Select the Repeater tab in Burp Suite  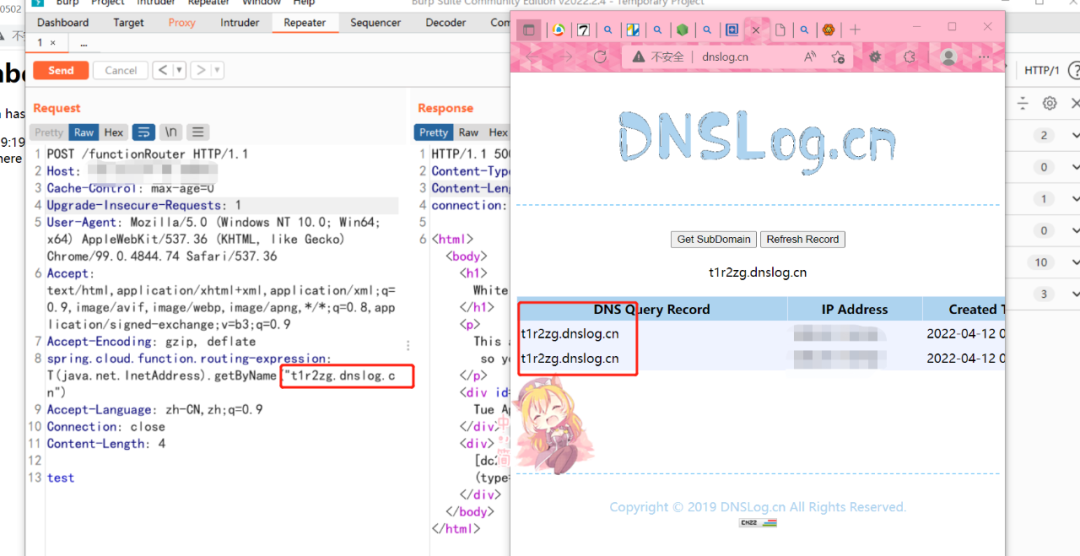pyautogui.click(x=304, y=23)
